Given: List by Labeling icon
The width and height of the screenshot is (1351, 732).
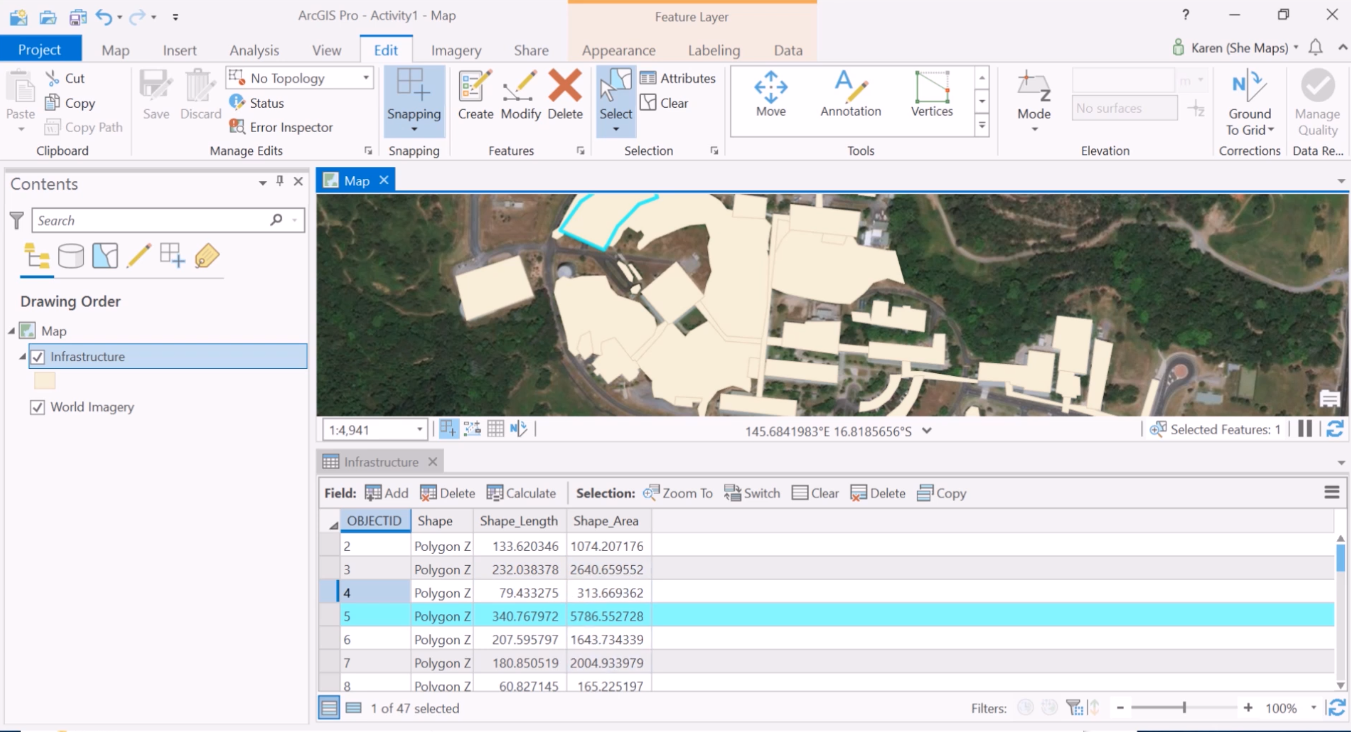Looking at the screenshot, I should [x=207, y=256].
